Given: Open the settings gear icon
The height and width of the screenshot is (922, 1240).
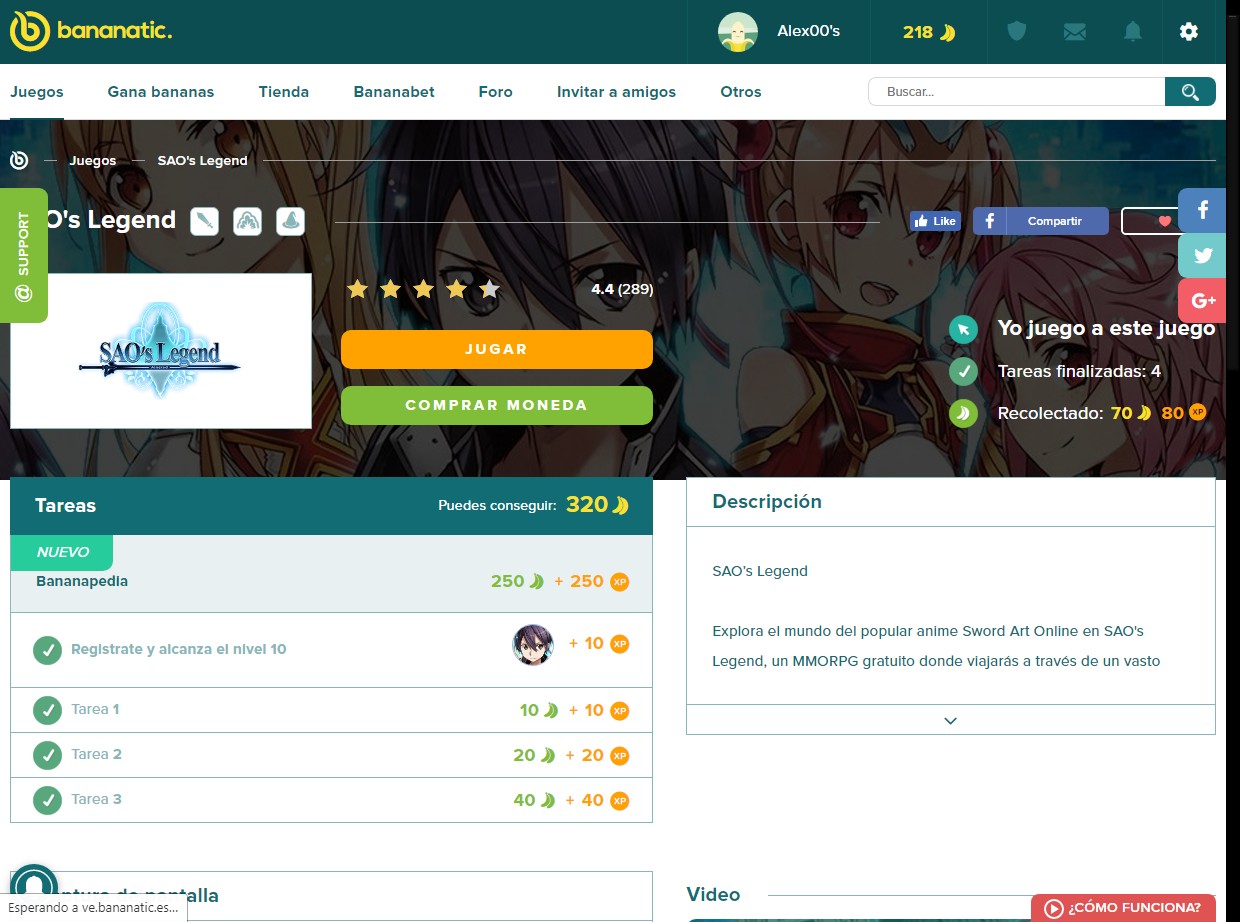Looking at the screenshot, I should pos(1188,32).
